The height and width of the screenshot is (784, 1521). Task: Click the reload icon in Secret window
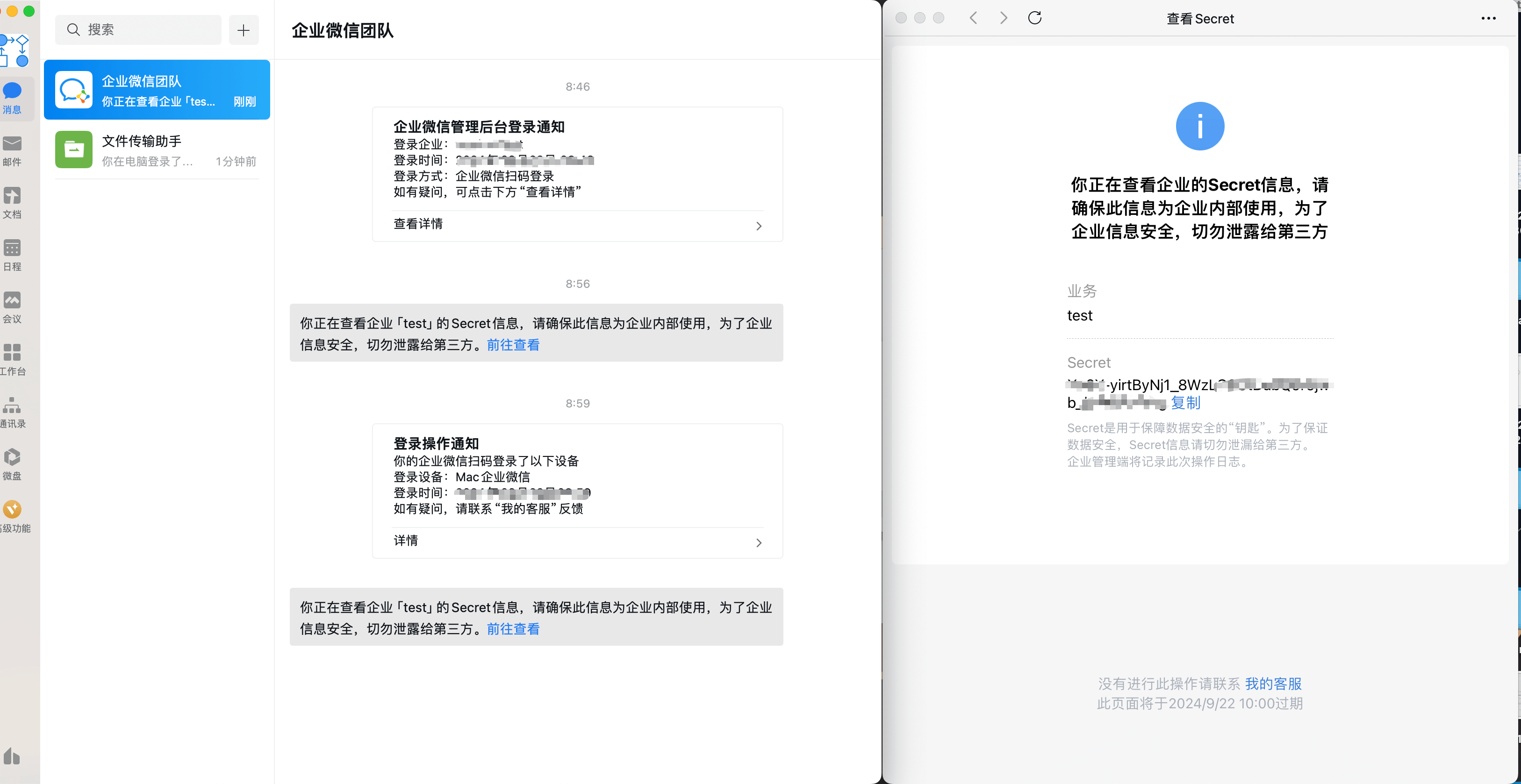pos(1034,18)
